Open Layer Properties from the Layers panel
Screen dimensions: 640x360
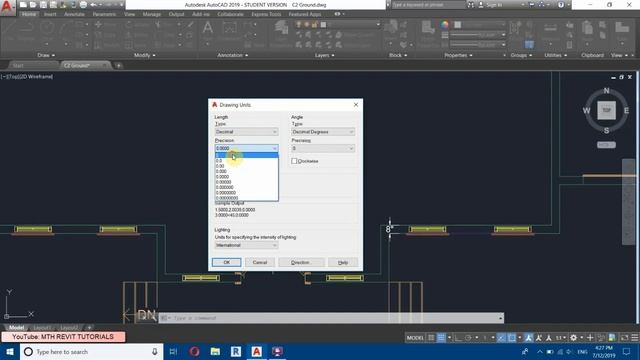[282, 28]
